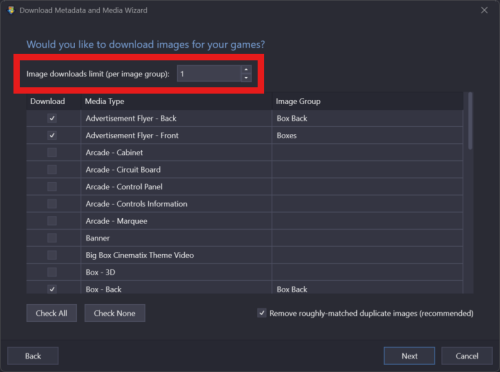Enable Arcade - Cabinet download checkbox
500x372 pixels.
(x=52, y=152)
